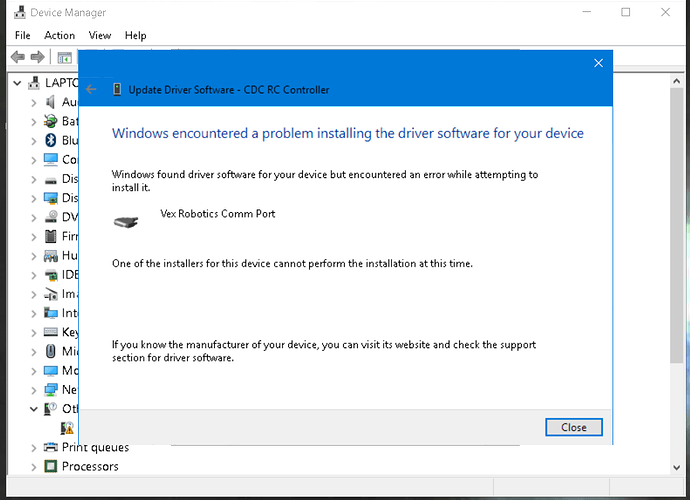Viewport: 690px width, 500px height.
Task: Expand the Network adapters chevron
Action: click(x=34, y=390)
